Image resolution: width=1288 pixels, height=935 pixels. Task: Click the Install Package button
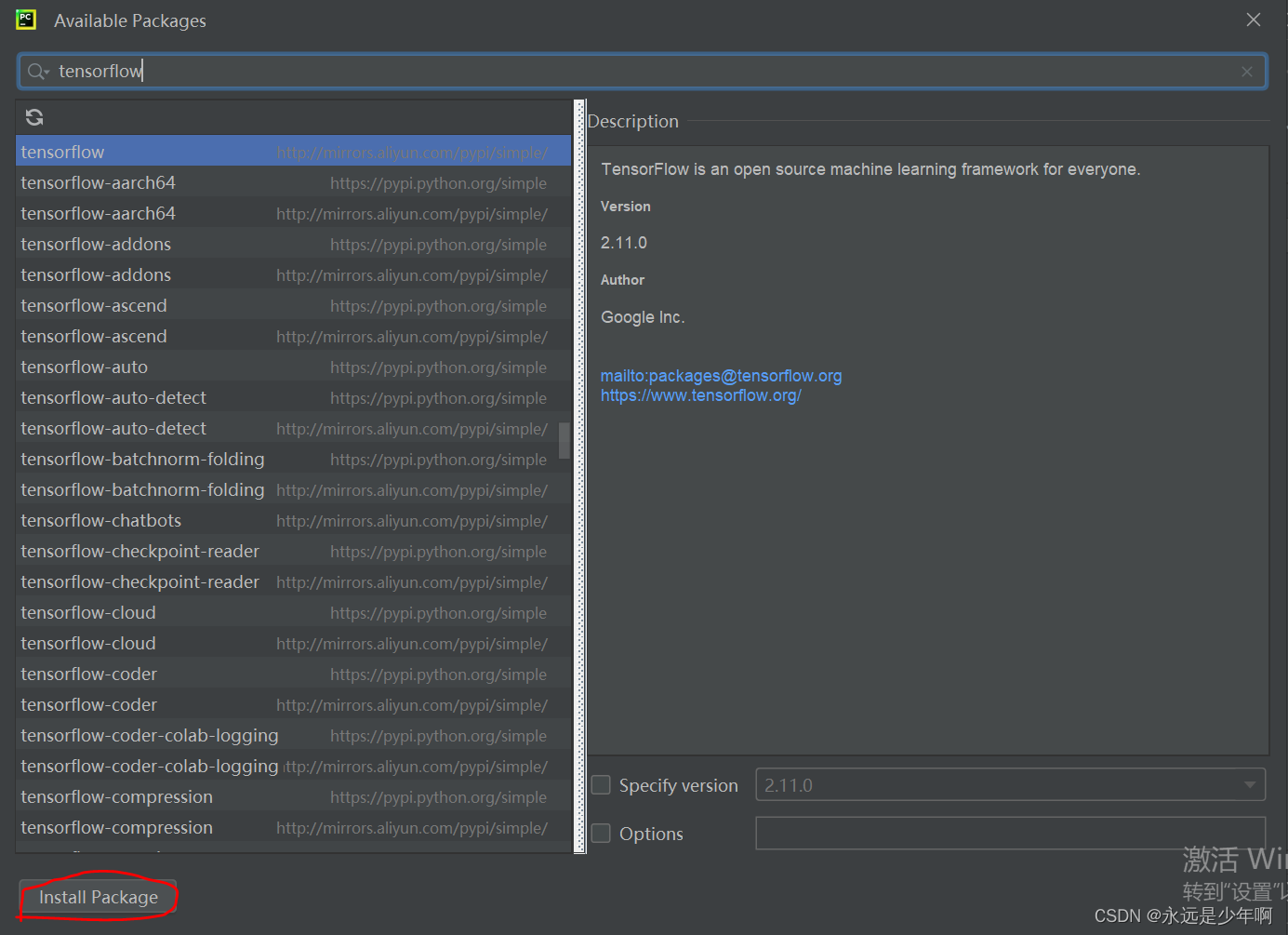point(99,897)
